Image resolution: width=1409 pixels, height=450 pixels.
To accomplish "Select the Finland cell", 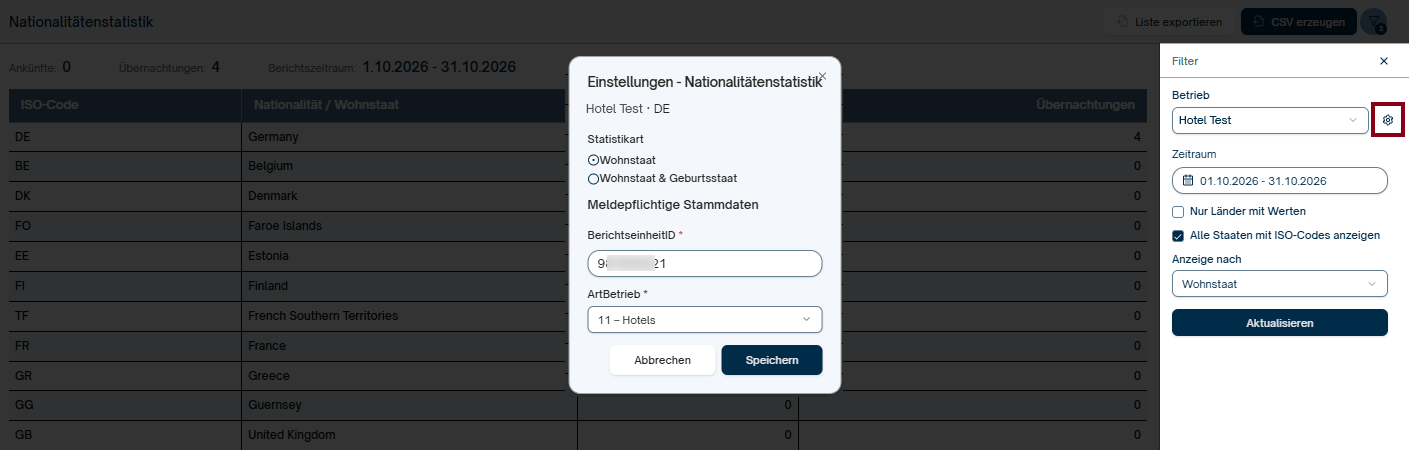I will [x=409, y=286].
